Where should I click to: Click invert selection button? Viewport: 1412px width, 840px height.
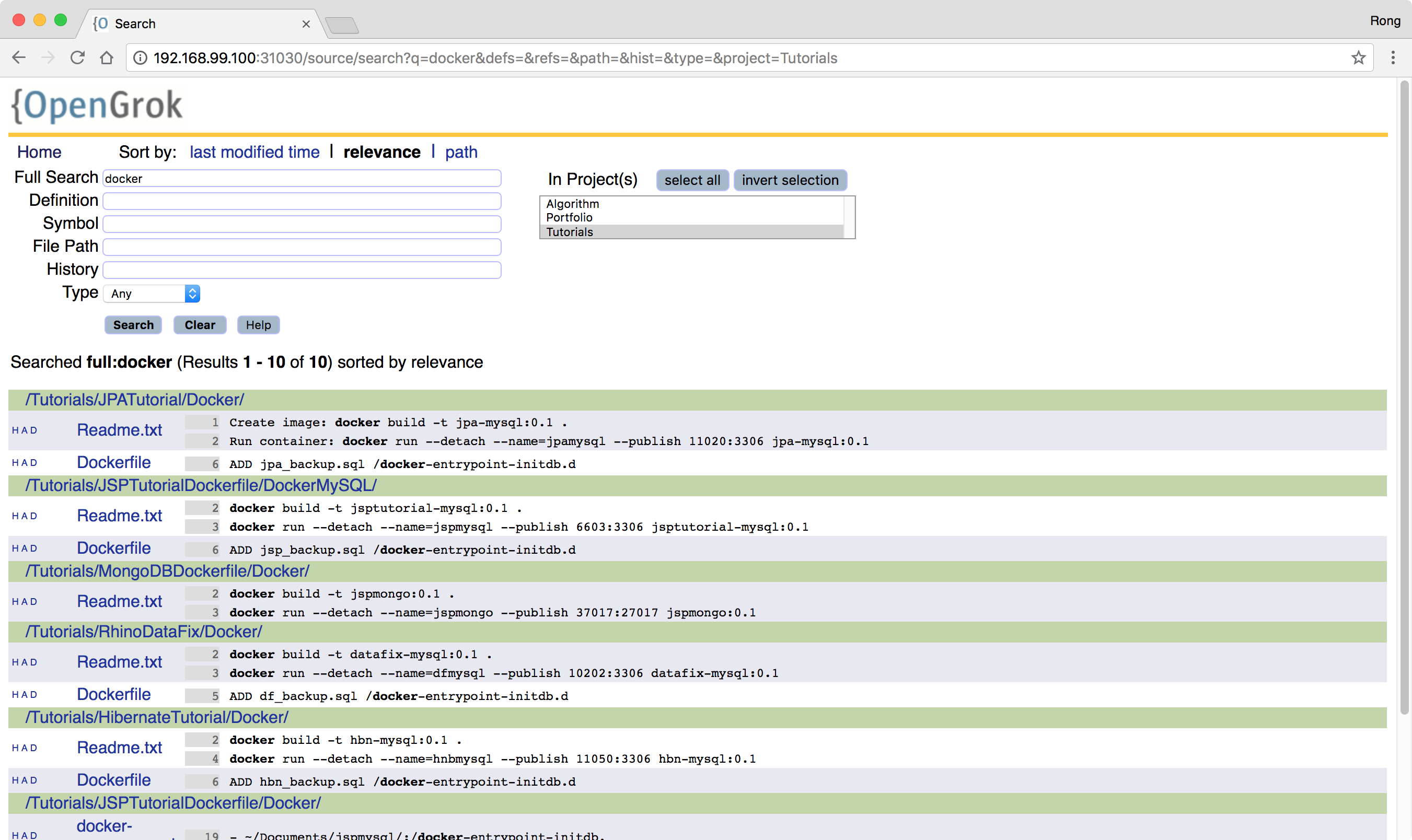click(x=790, y=180)
